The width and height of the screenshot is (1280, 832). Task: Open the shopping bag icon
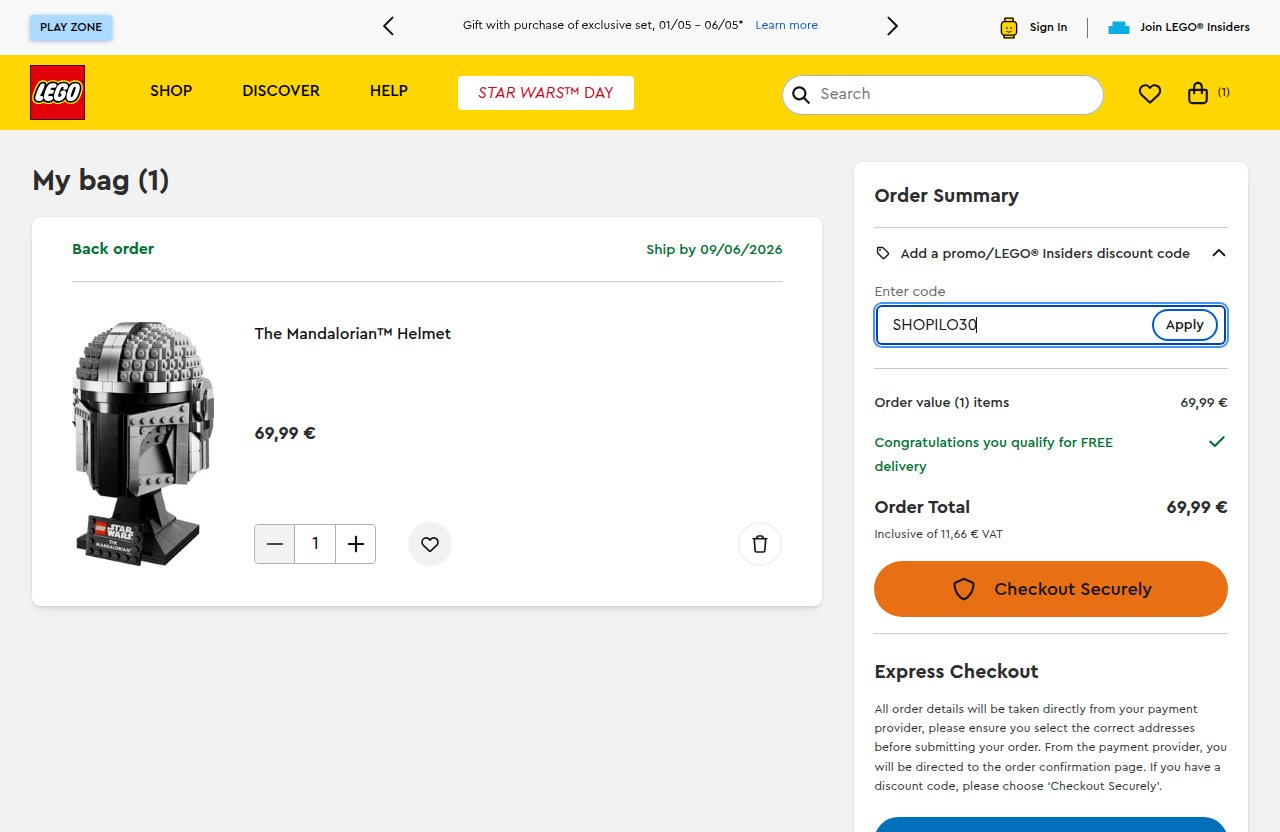point(1198,93)
